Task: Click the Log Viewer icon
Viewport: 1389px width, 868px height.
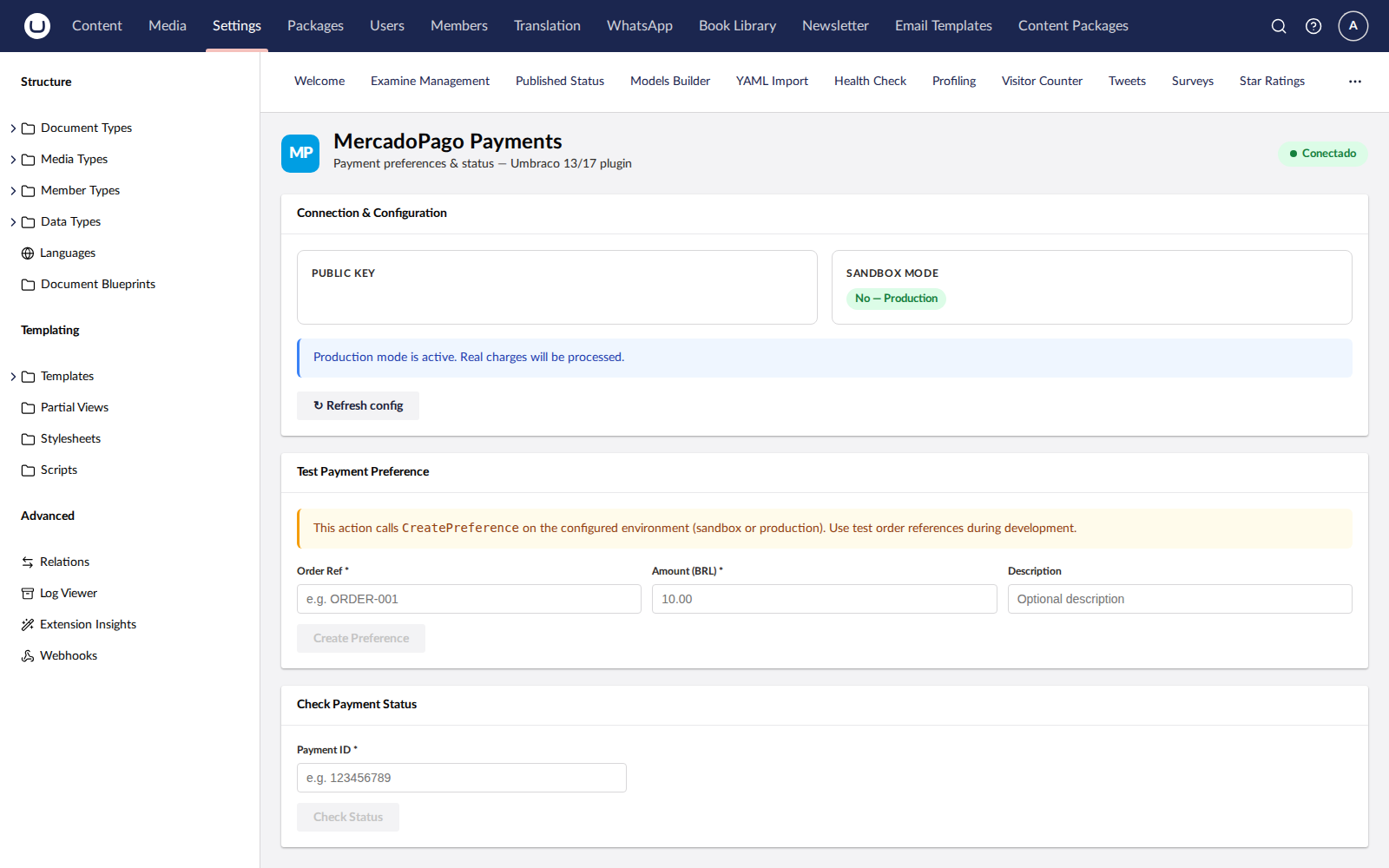Action: tap(28, 594)
